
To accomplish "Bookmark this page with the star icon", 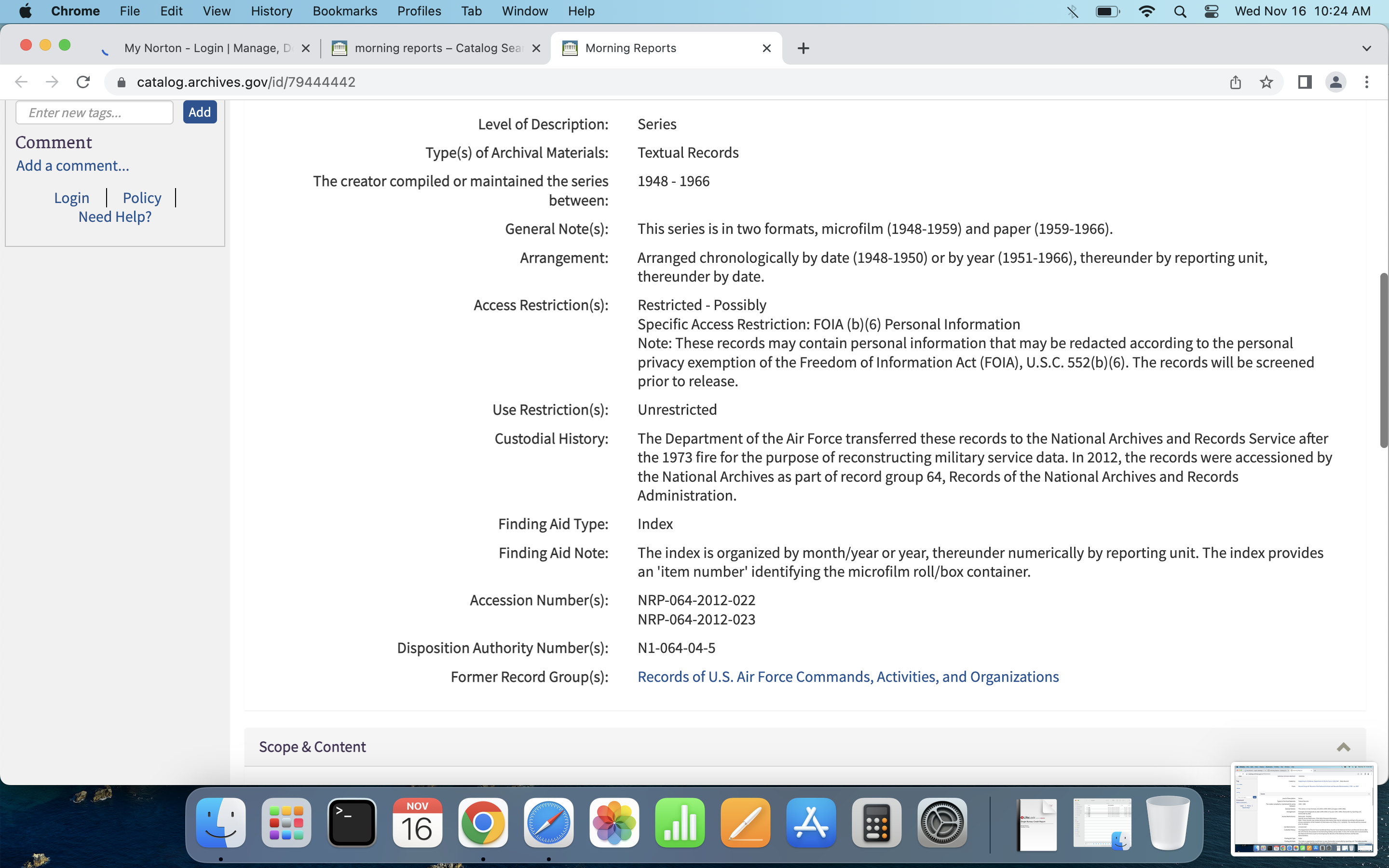I will pyautogui.click(x=1266, y=82).
